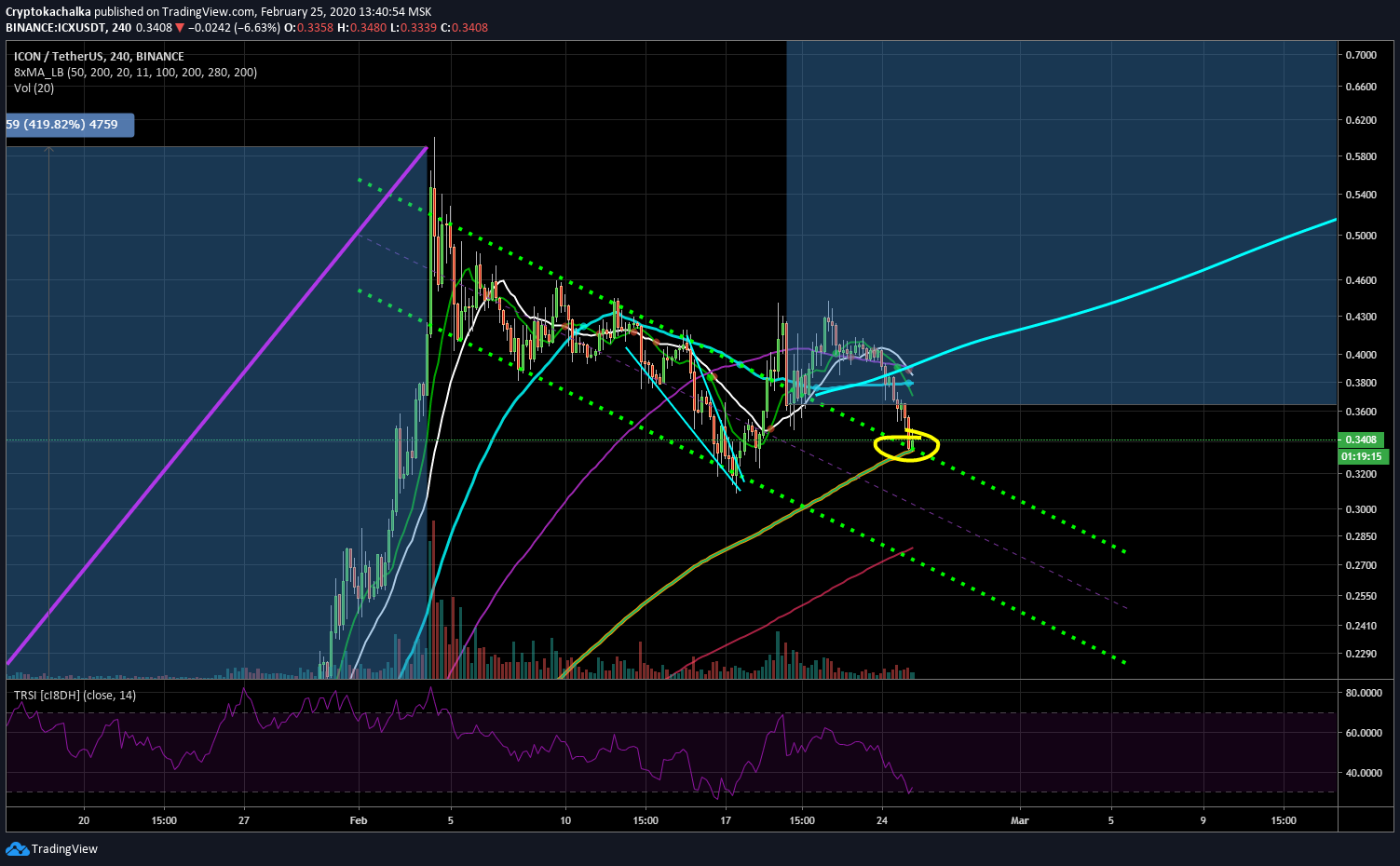
Task: Click the 17 date label on time axis
Action: point(726,820)
